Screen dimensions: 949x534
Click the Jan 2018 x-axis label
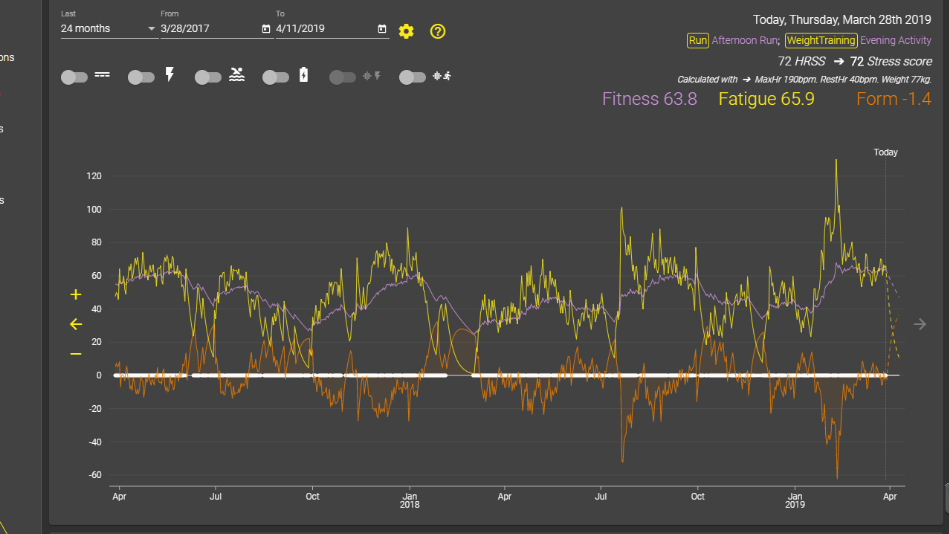coord(410,501)
